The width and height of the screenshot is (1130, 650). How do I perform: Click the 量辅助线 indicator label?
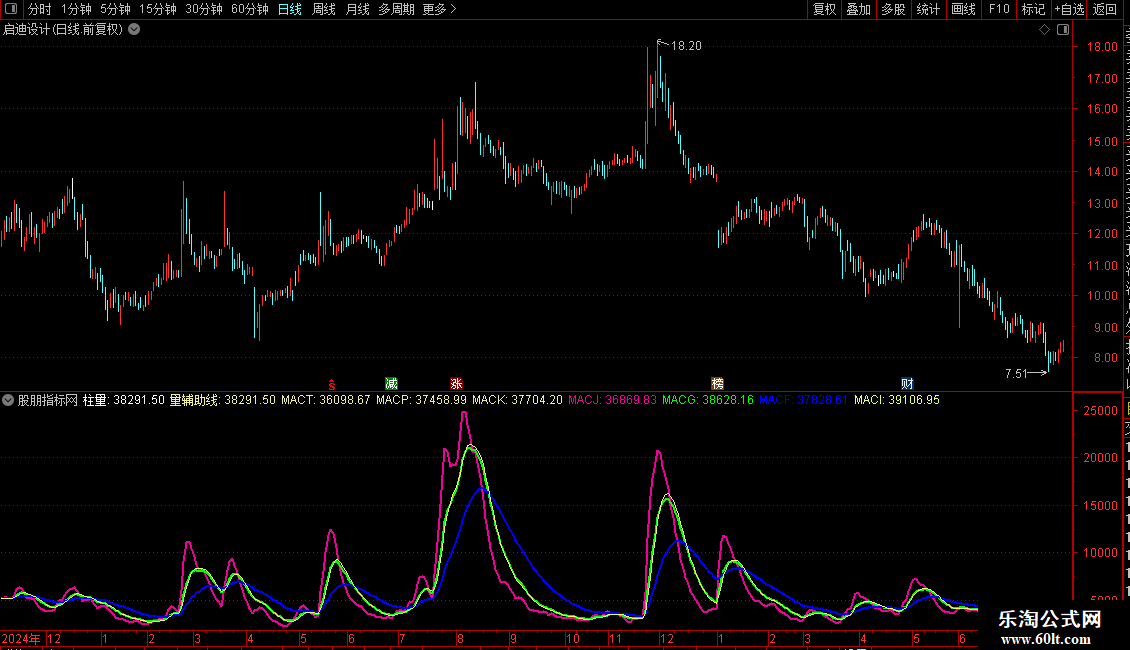(x=222, y=400)
